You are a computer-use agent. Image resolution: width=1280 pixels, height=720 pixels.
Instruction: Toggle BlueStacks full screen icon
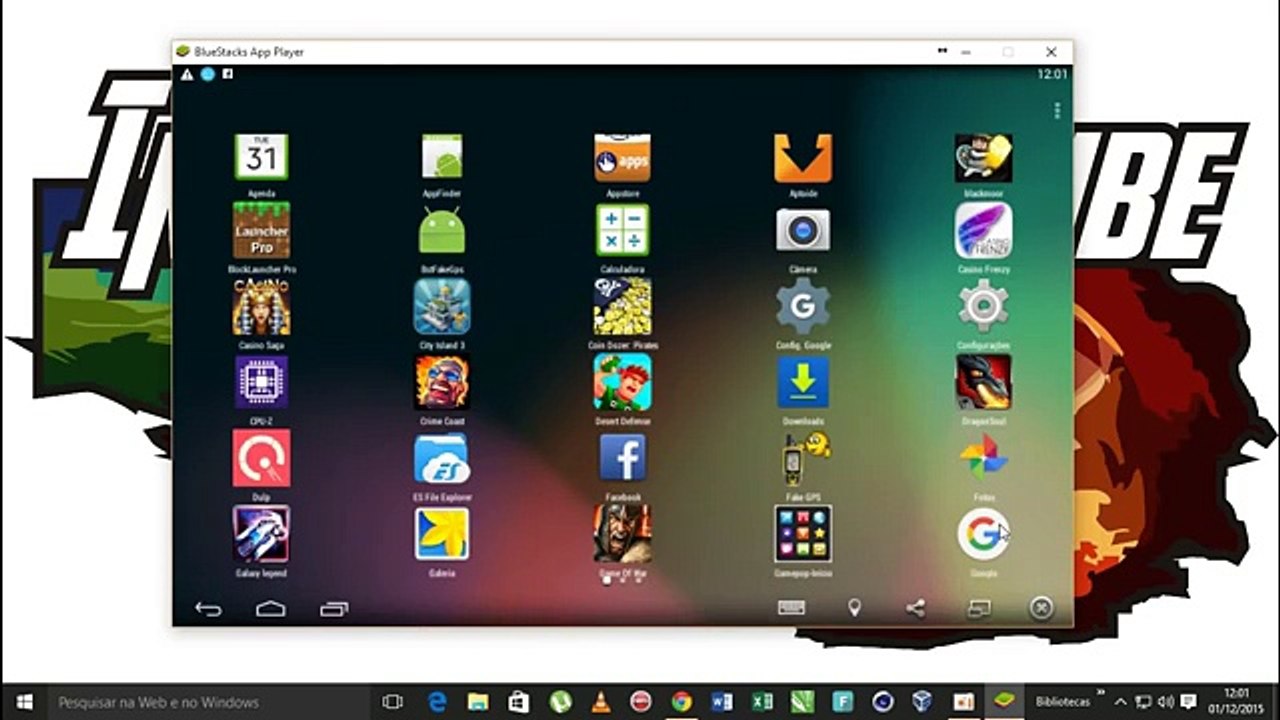[979, 608]
